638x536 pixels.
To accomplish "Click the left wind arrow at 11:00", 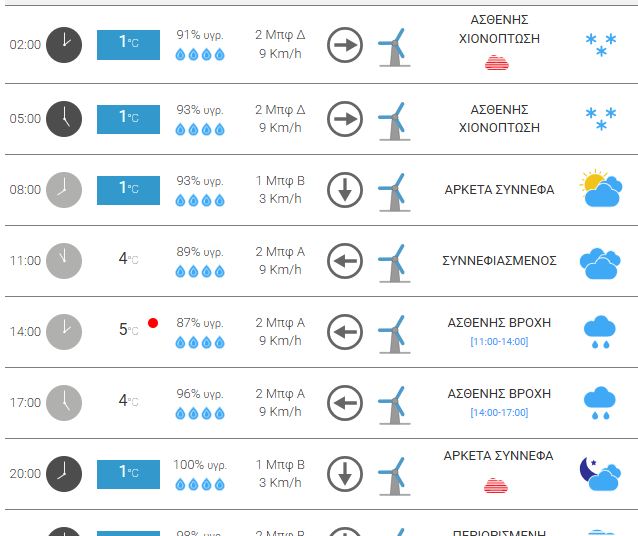I will (345, 261).
